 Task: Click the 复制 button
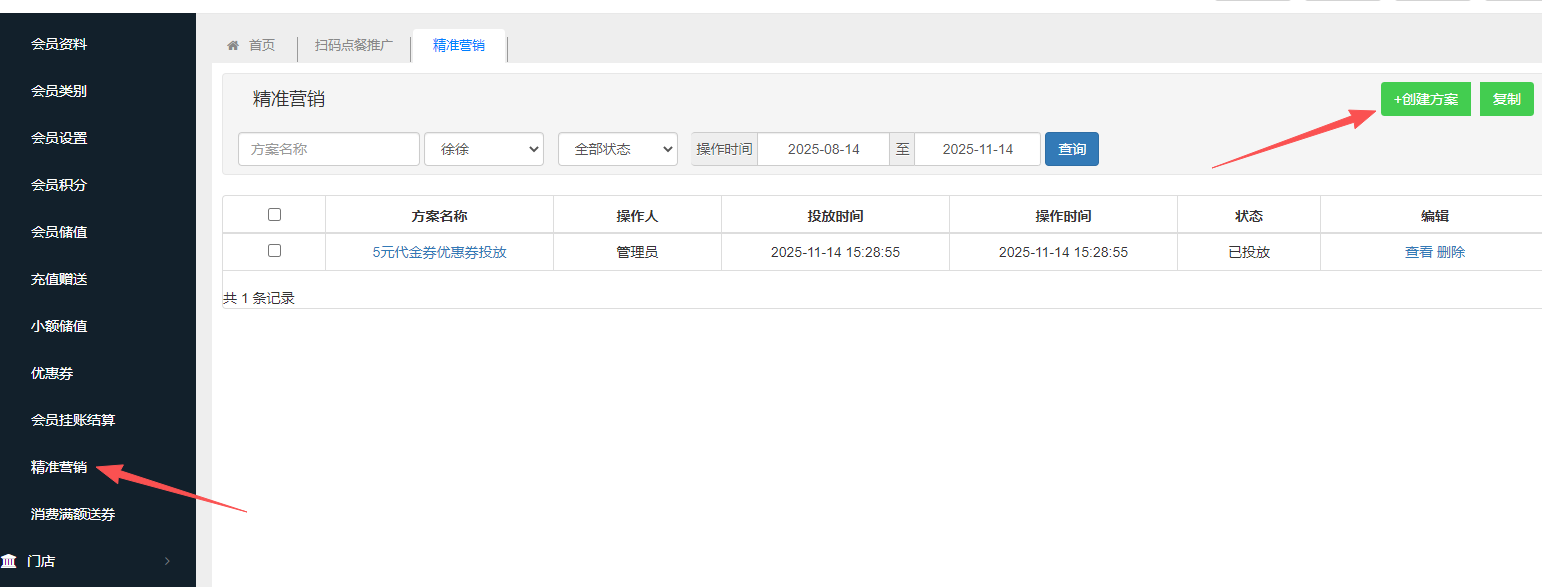[1506, 99]
